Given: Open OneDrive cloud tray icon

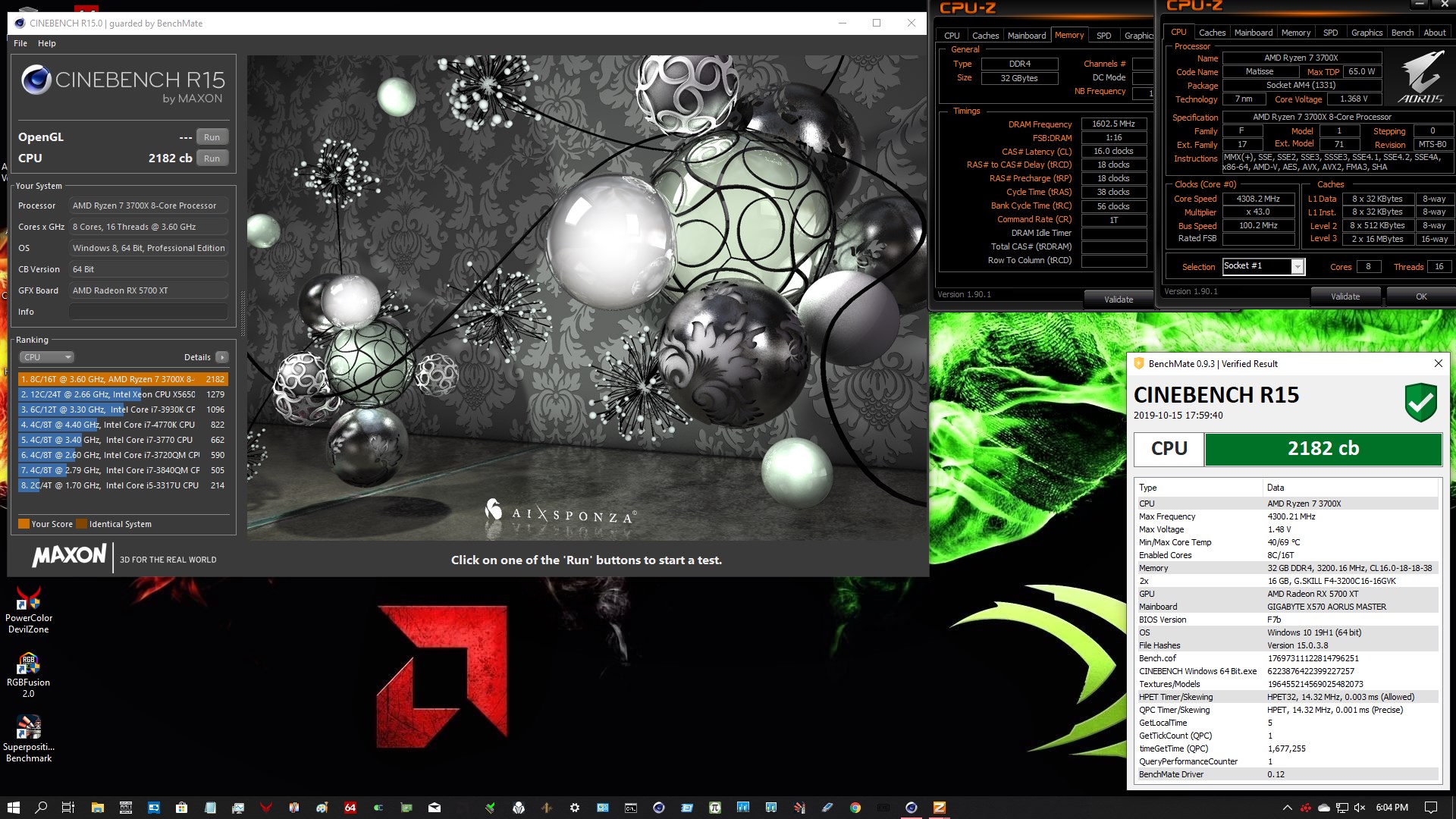Looking at the screenshot, I should (1323, 808).
